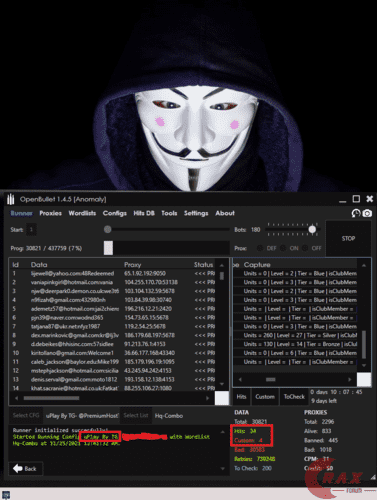Click the Select CFG button
This screenshot has width=377, height=500.
[x=26, y=415]
